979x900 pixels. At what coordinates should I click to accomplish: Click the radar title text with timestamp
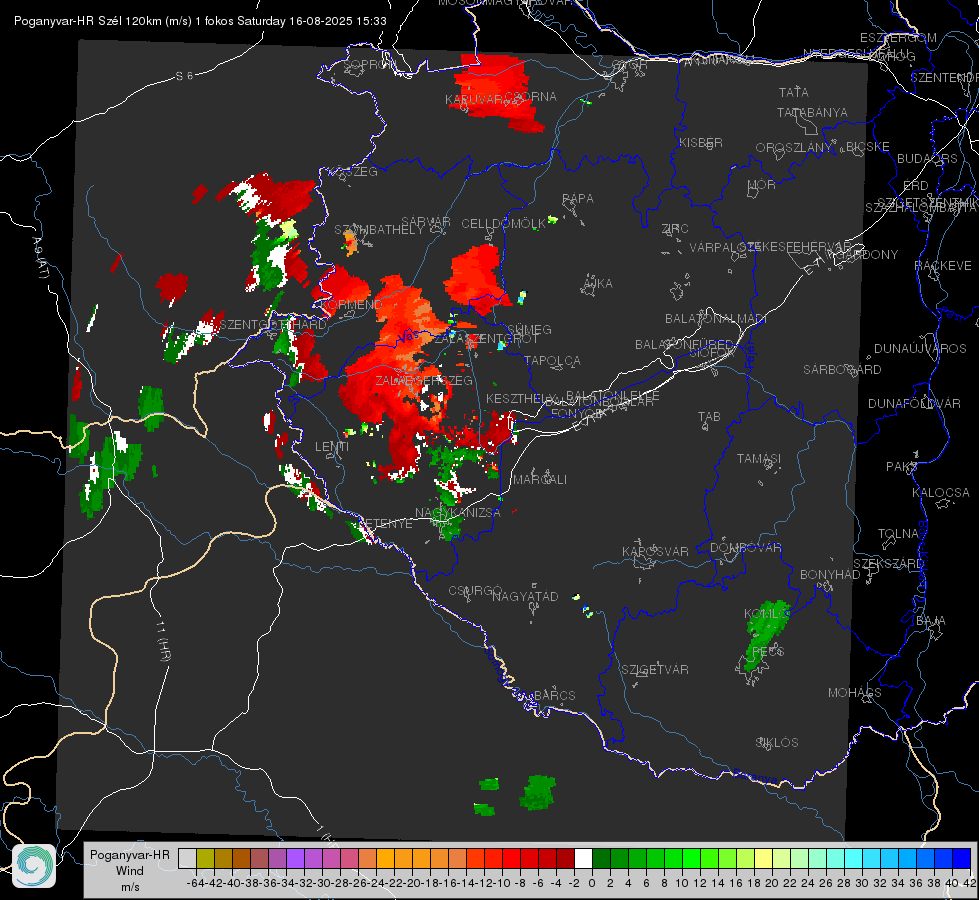coord(200,21)
